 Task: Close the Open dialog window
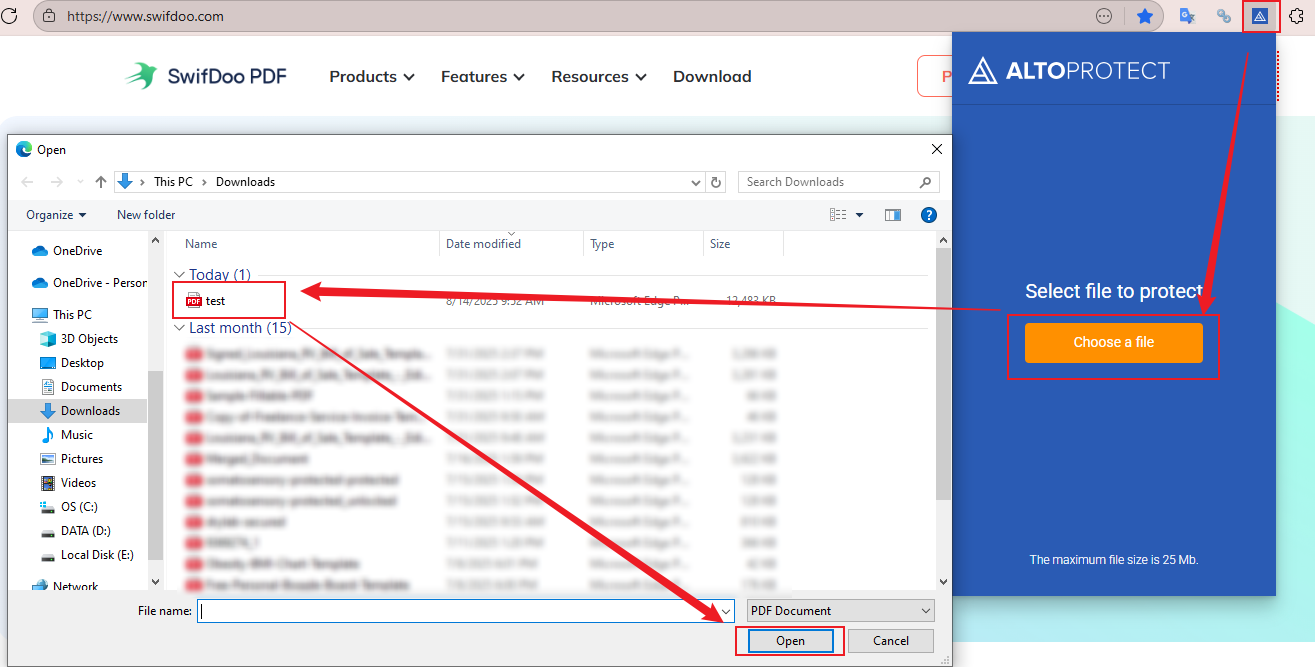click(937, 149)
